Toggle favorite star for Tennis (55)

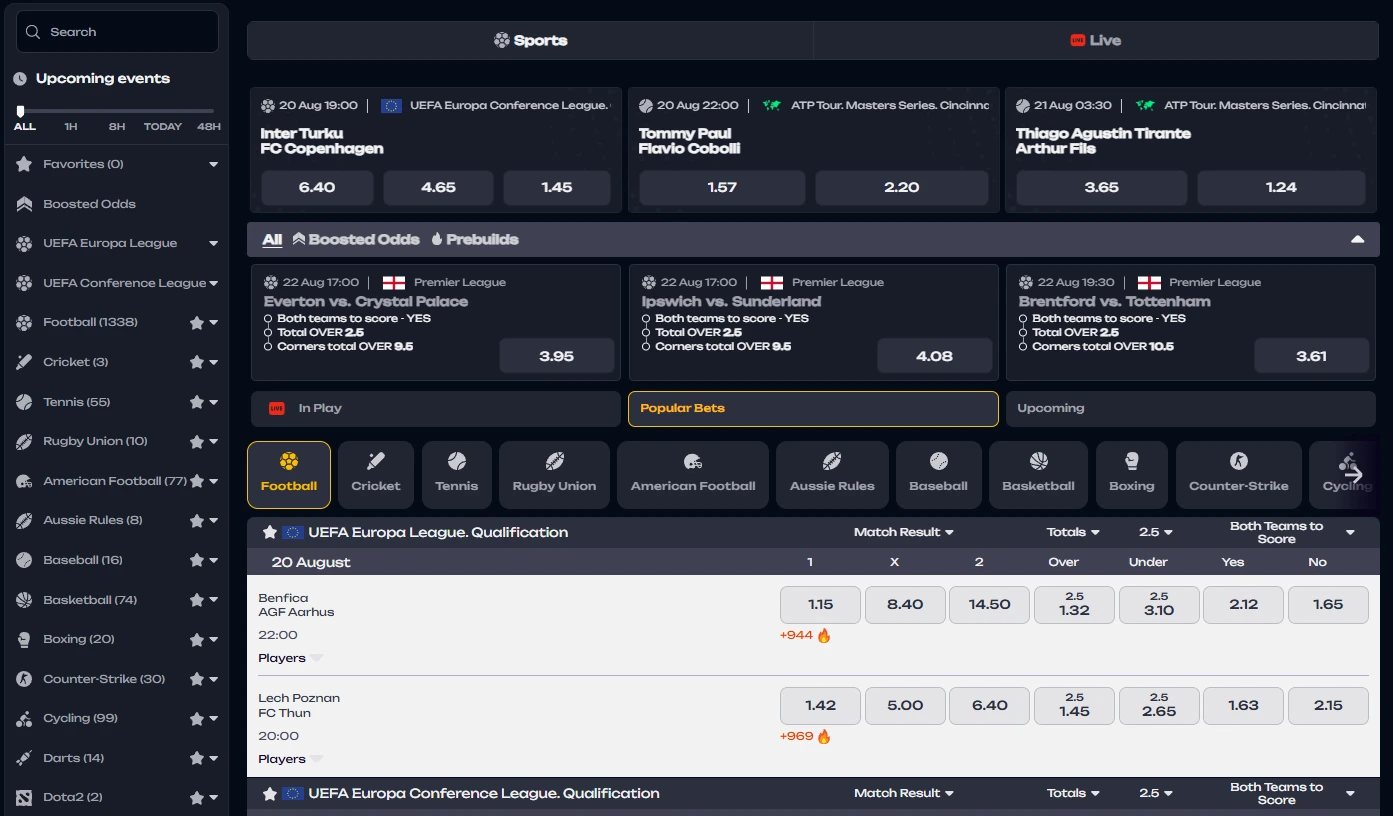197,402
